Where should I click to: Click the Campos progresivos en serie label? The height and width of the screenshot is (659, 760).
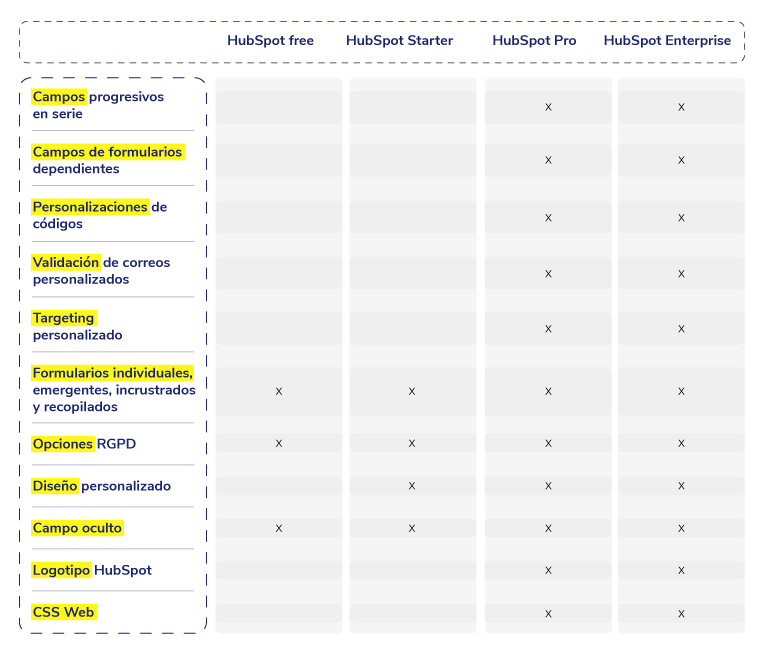tap(98, 106)
